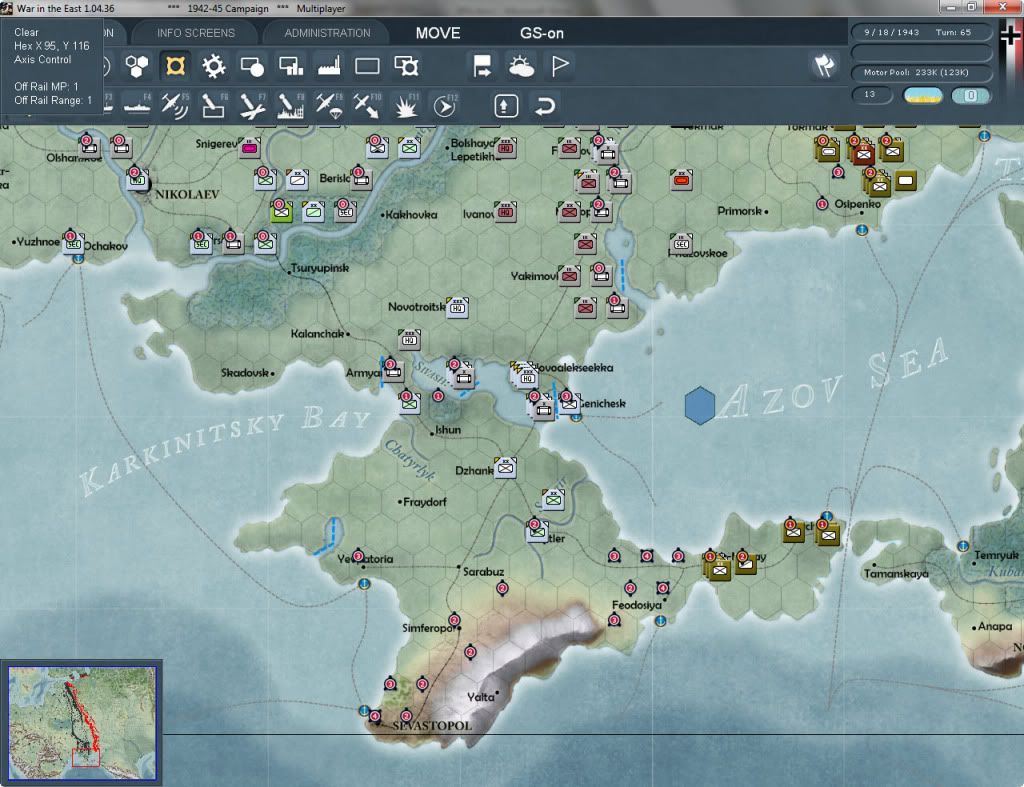Select the SEC unit at Ochakov
The image size is (1024, 787).
pyautogui.click(x=73, y=243)
